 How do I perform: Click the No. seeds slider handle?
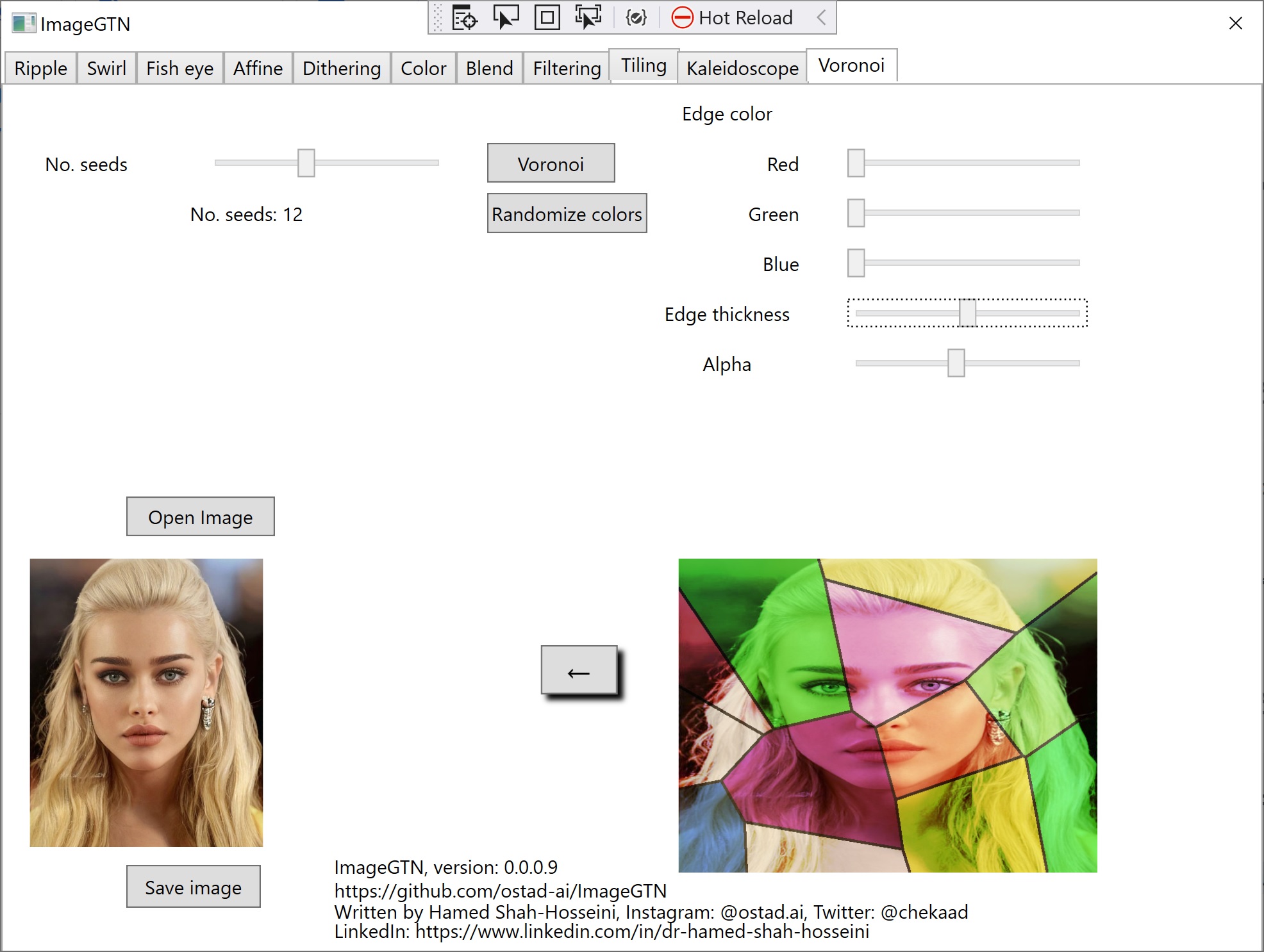(x=306, y=163)
